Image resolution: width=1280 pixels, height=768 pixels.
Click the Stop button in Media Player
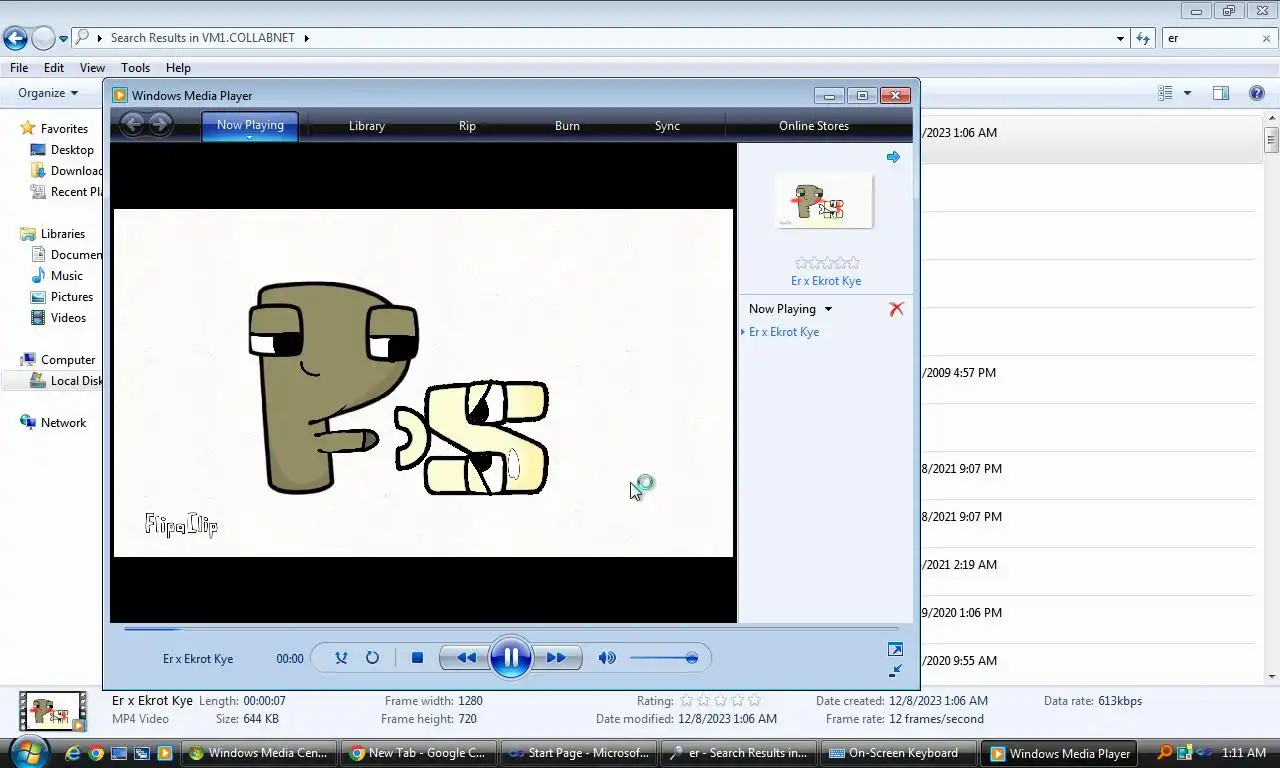417,658
